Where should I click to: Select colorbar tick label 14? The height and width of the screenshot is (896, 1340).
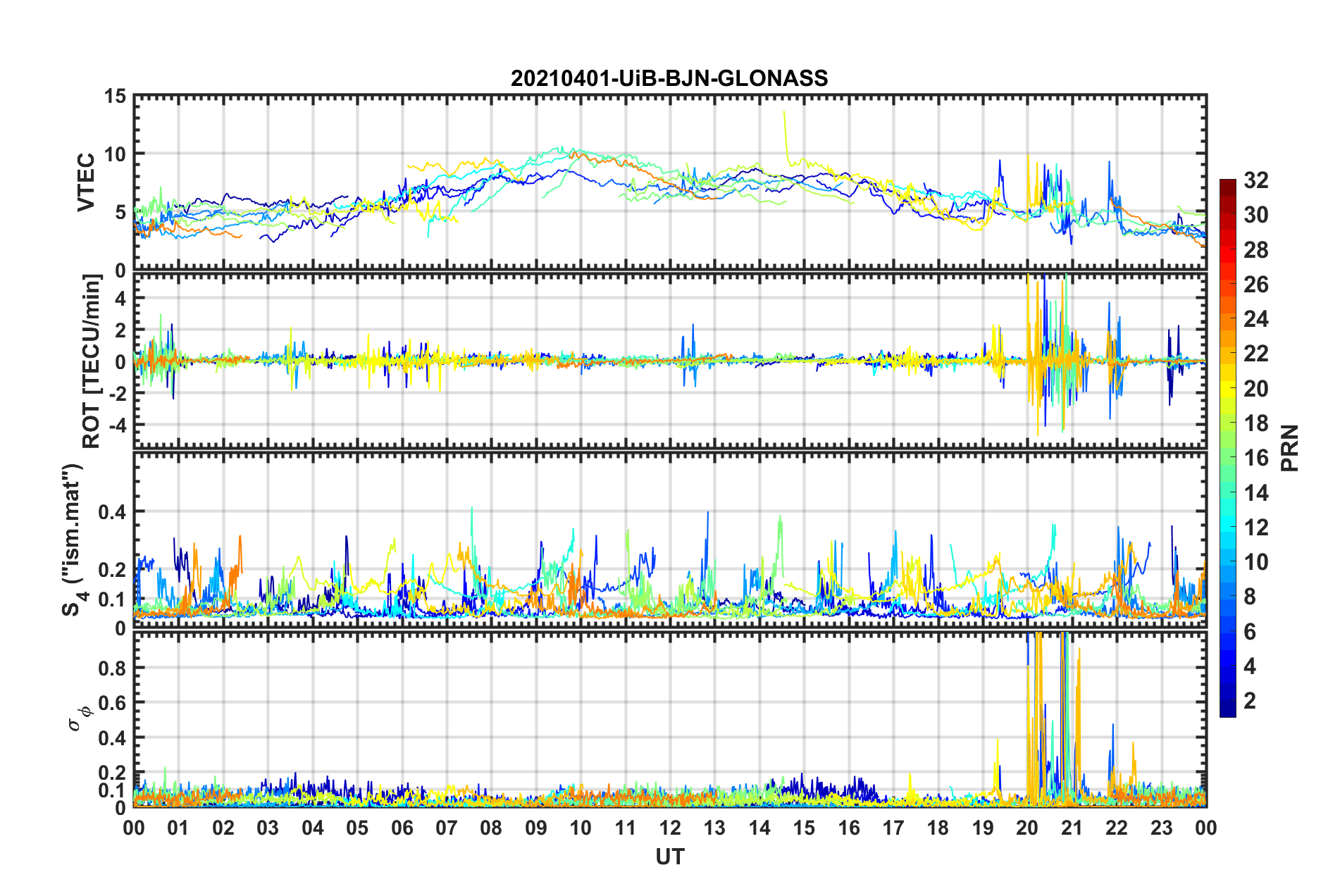[1255, 493]
